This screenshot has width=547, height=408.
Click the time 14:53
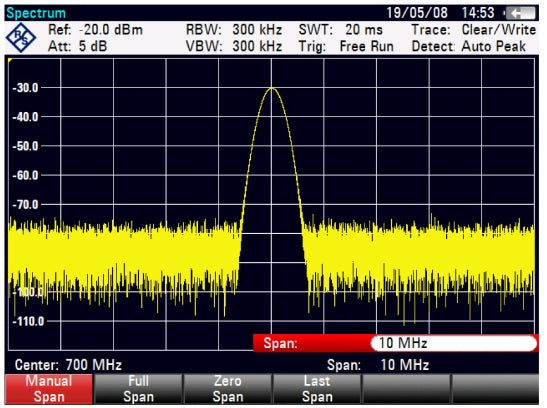(478, 13)
